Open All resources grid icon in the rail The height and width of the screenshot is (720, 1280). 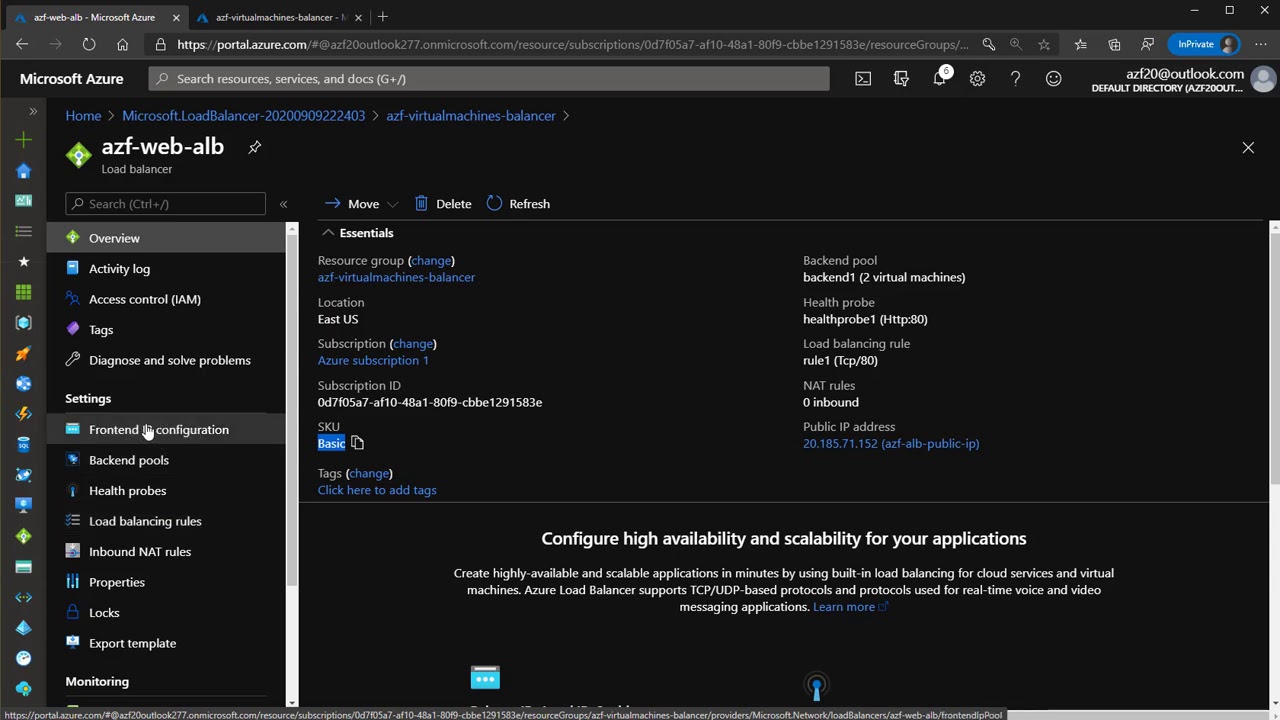point(24,292)
